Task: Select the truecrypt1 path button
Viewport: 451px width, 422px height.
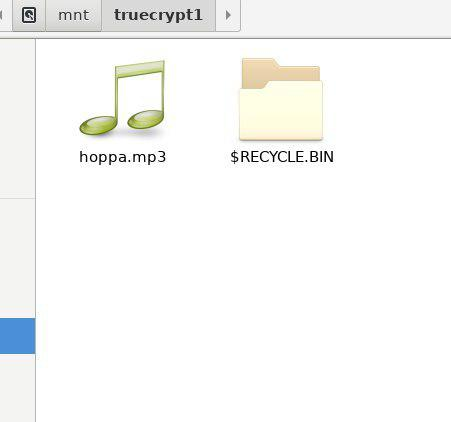Action: click(158, 15)
